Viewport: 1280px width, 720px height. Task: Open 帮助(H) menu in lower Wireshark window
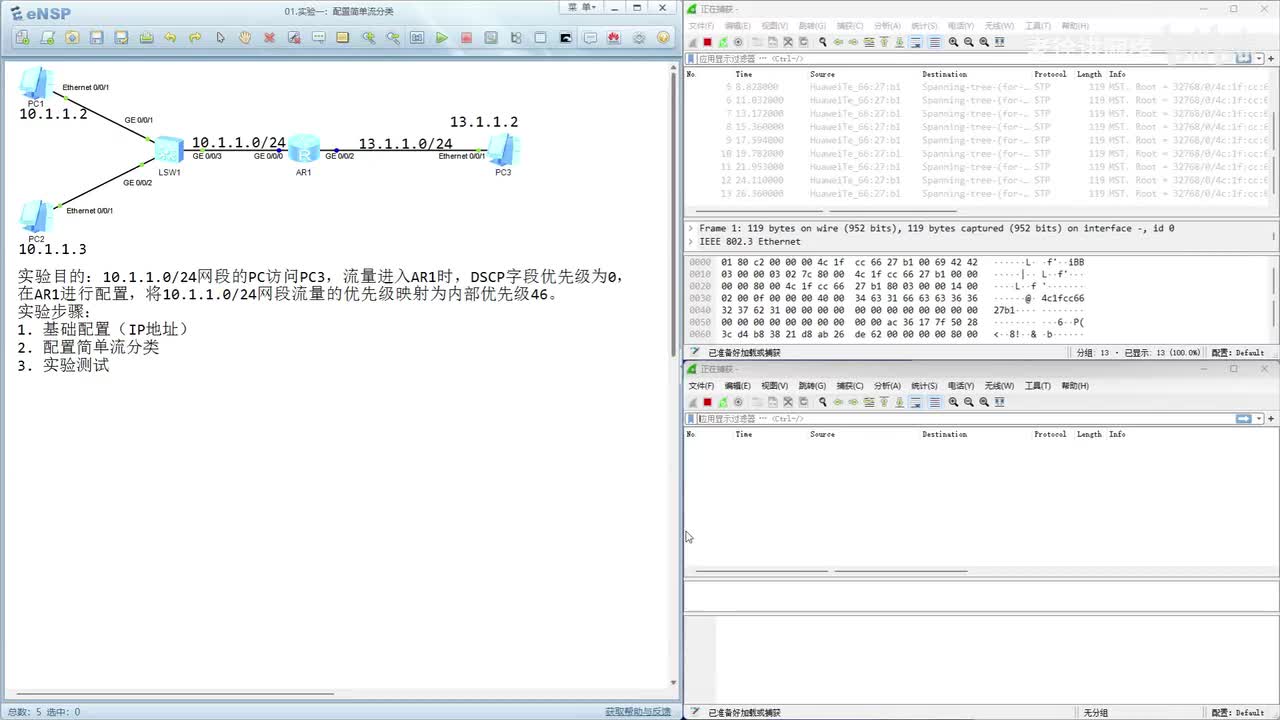pos(1075,386)
